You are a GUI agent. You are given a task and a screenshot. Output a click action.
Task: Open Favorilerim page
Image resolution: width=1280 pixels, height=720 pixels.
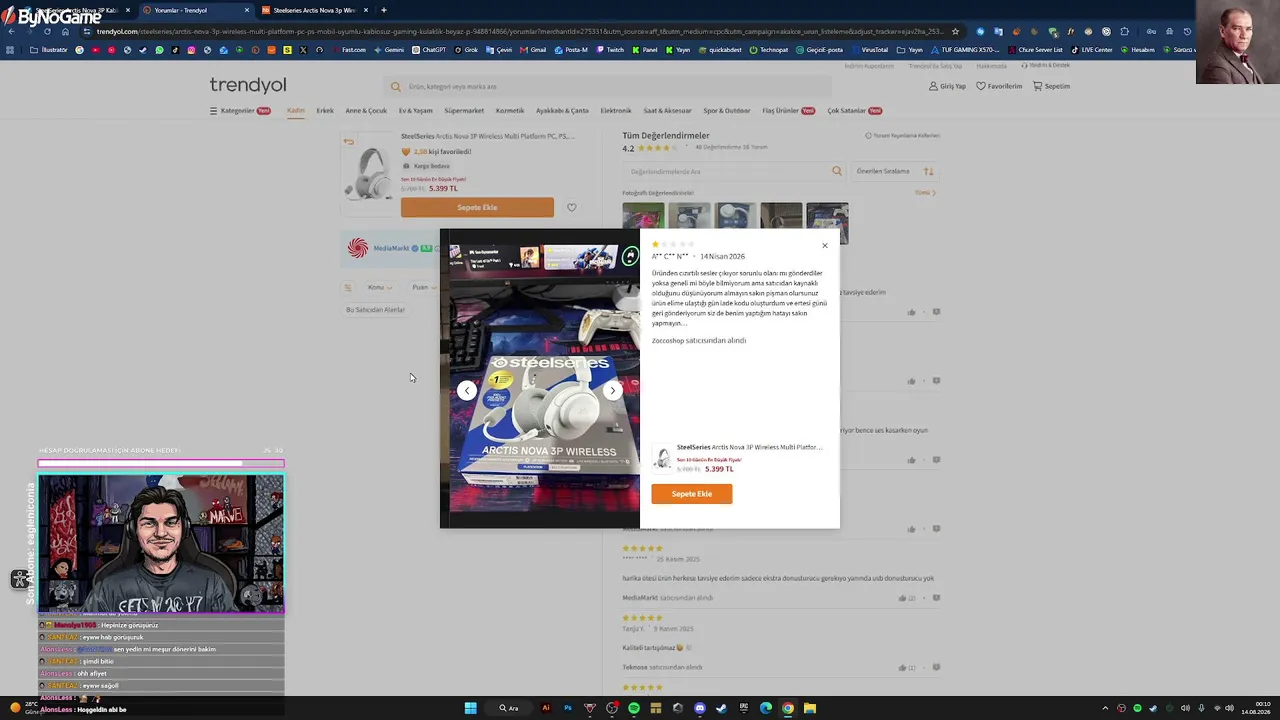pos(999,86)
